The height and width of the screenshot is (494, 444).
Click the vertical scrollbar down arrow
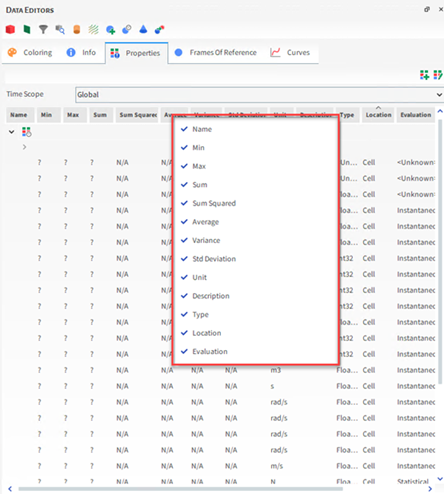point(440,479)
